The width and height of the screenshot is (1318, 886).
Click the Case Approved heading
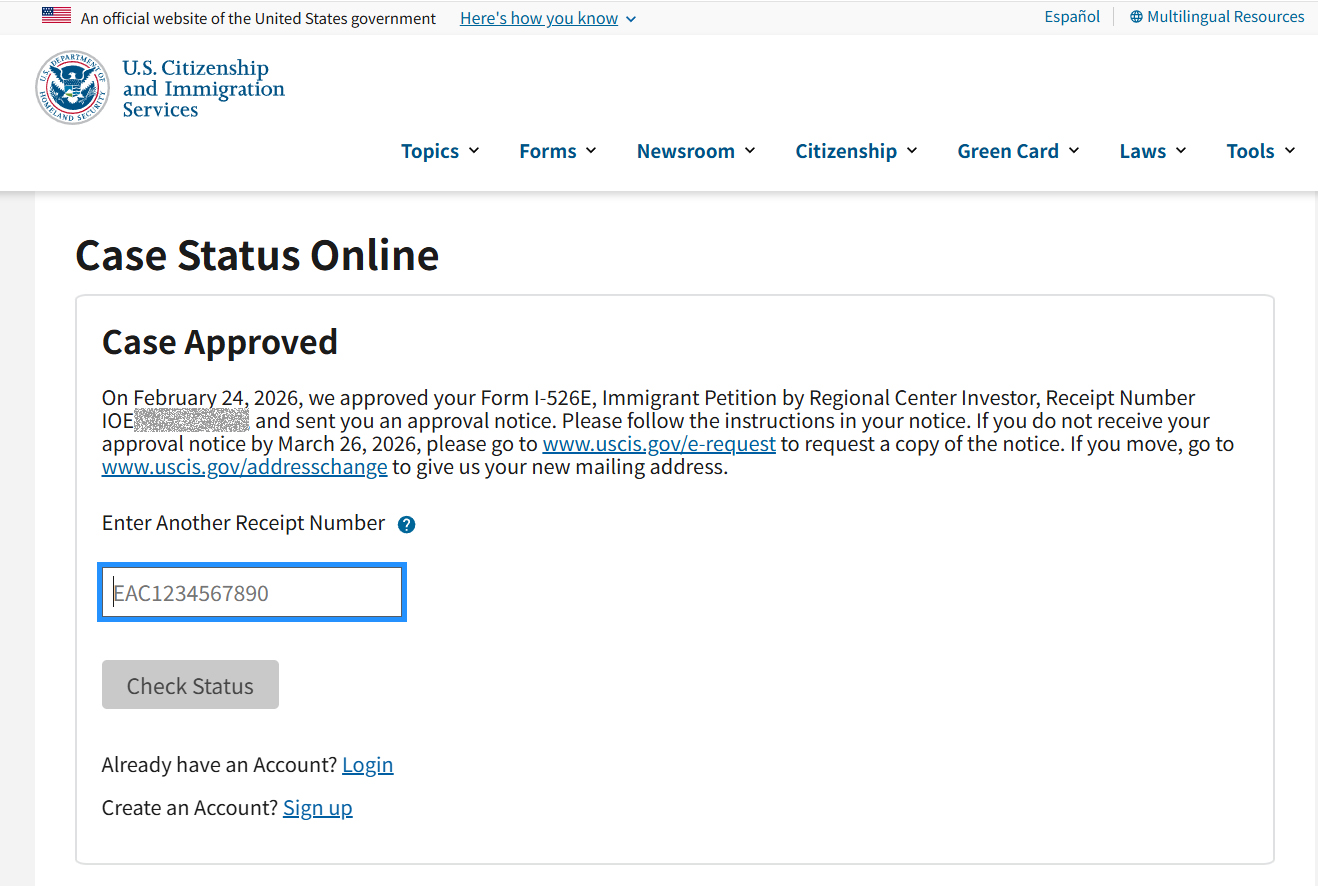tap(220, 342)
